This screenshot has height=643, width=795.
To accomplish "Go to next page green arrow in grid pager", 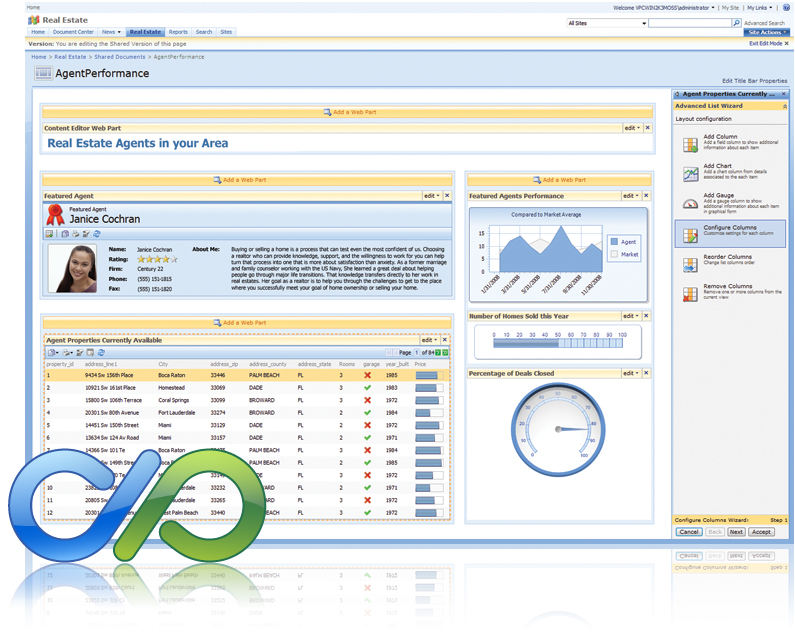I will pyautogui.click(x=438, y=352).
